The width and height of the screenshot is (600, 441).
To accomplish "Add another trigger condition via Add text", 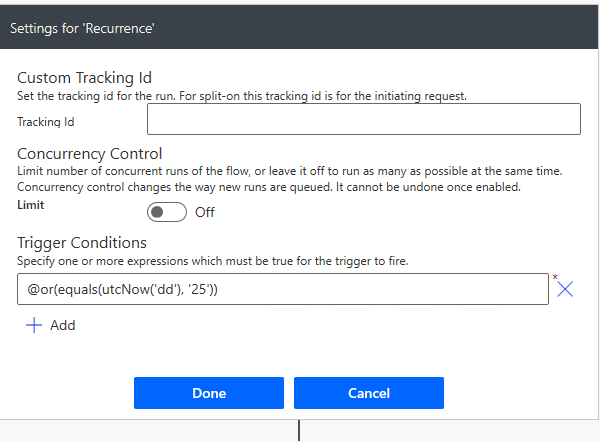I will [63, 325].
